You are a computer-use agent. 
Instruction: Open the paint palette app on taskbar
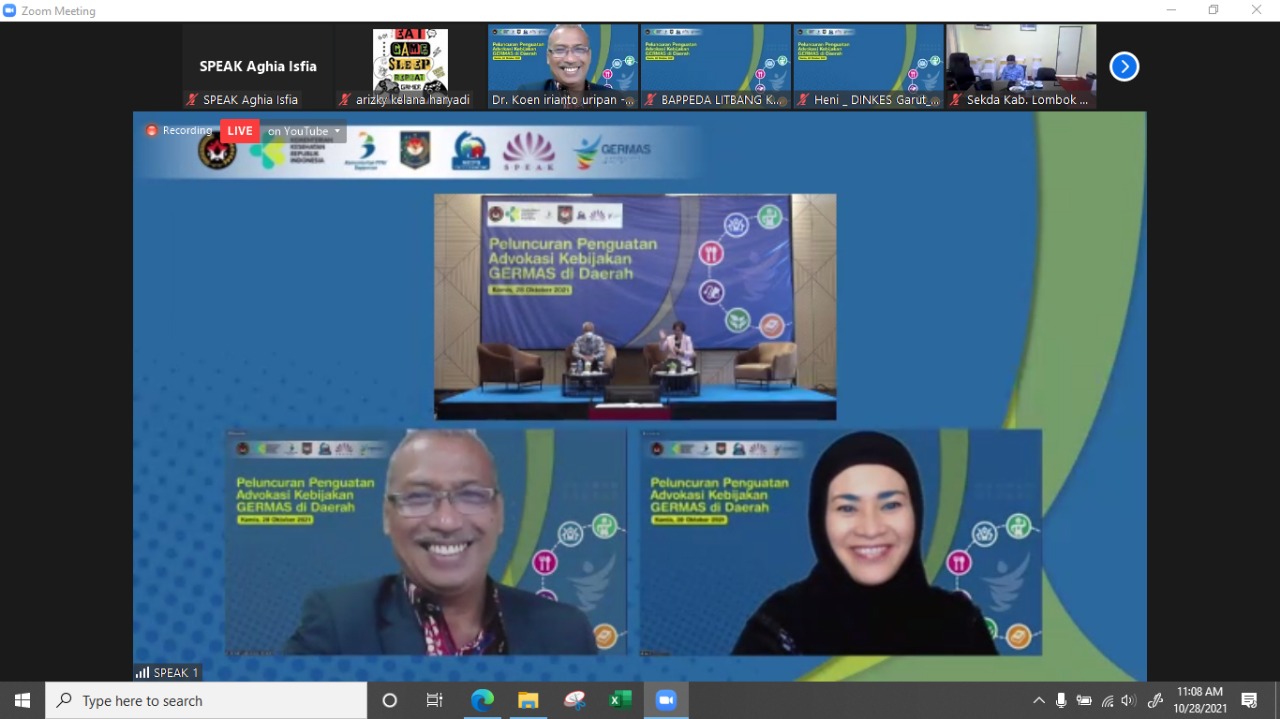coord(575,701)
